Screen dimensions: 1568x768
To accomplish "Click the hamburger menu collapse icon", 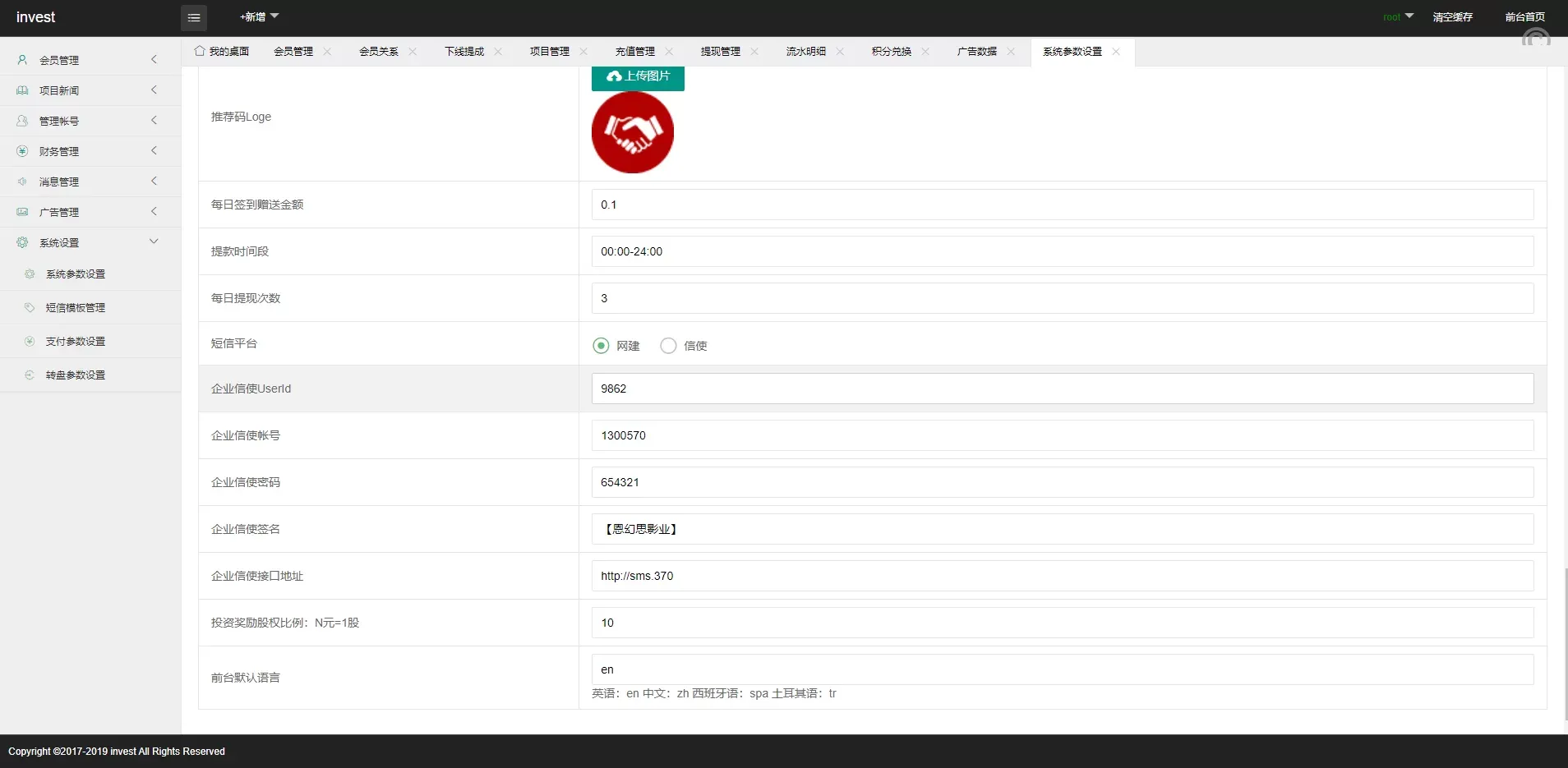I will [194, 17].
